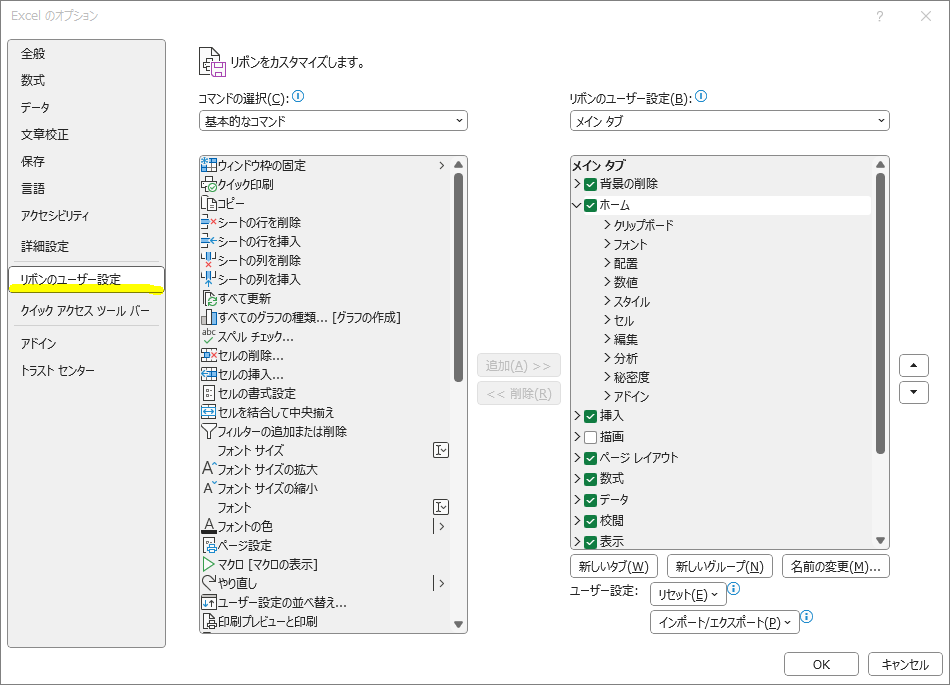The height and width of the screenshot is (685, 950).
Task: Expand the スタイル group
Action: pyautogui.click(x=607, y=301)
